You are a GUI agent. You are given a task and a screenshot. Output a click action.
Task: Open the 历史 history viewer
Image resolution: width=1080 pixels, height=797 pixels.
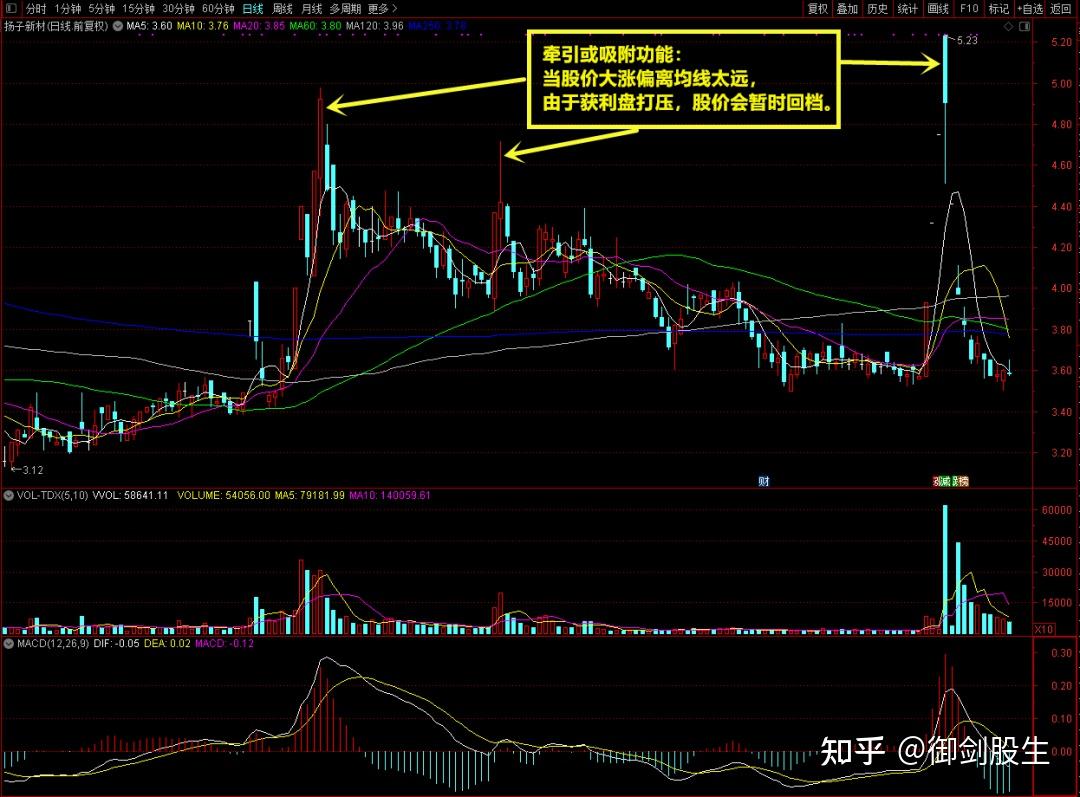pos(877,8)
